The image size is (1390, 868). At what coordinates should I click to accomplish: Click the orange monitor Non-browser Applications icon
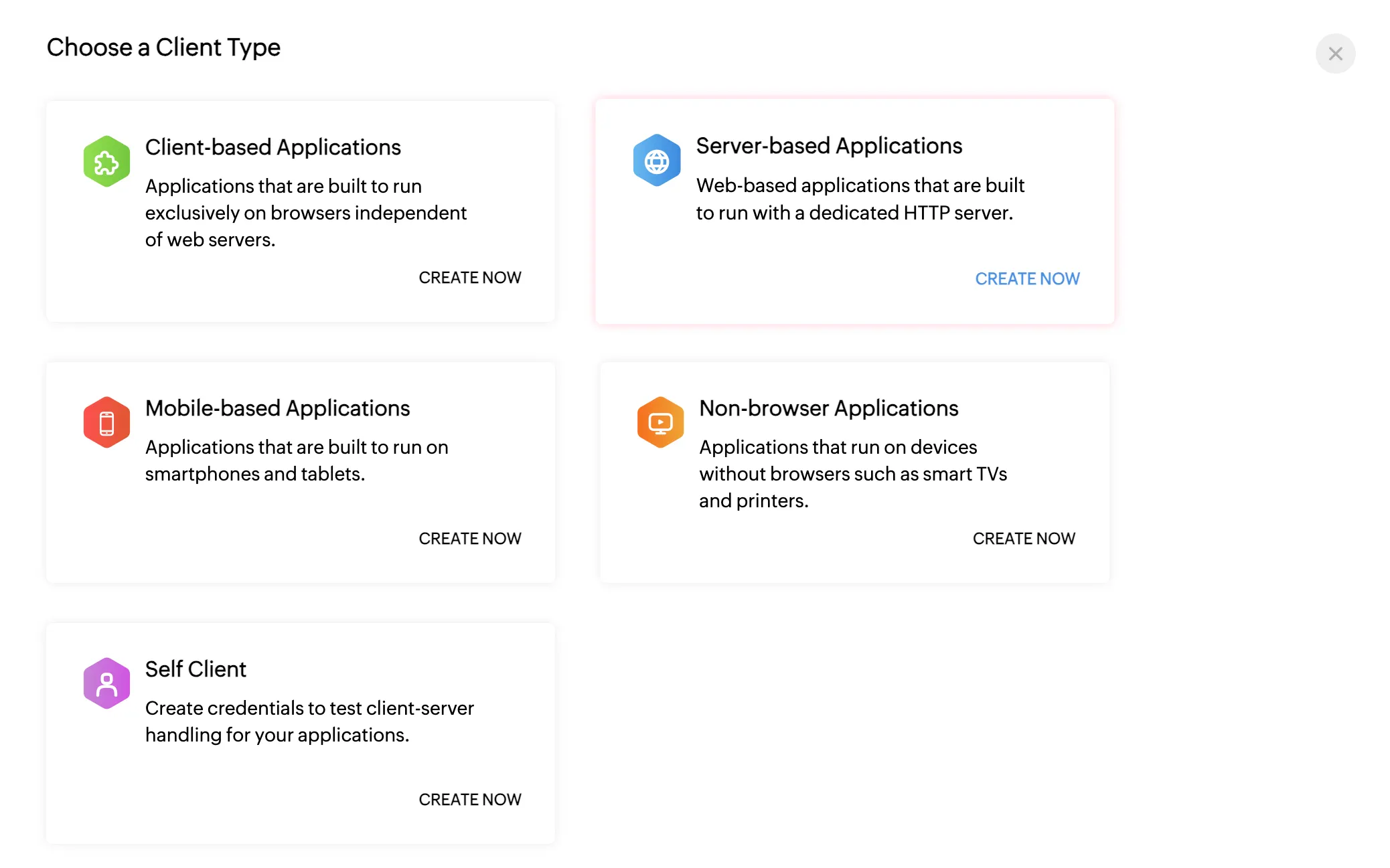660,422
